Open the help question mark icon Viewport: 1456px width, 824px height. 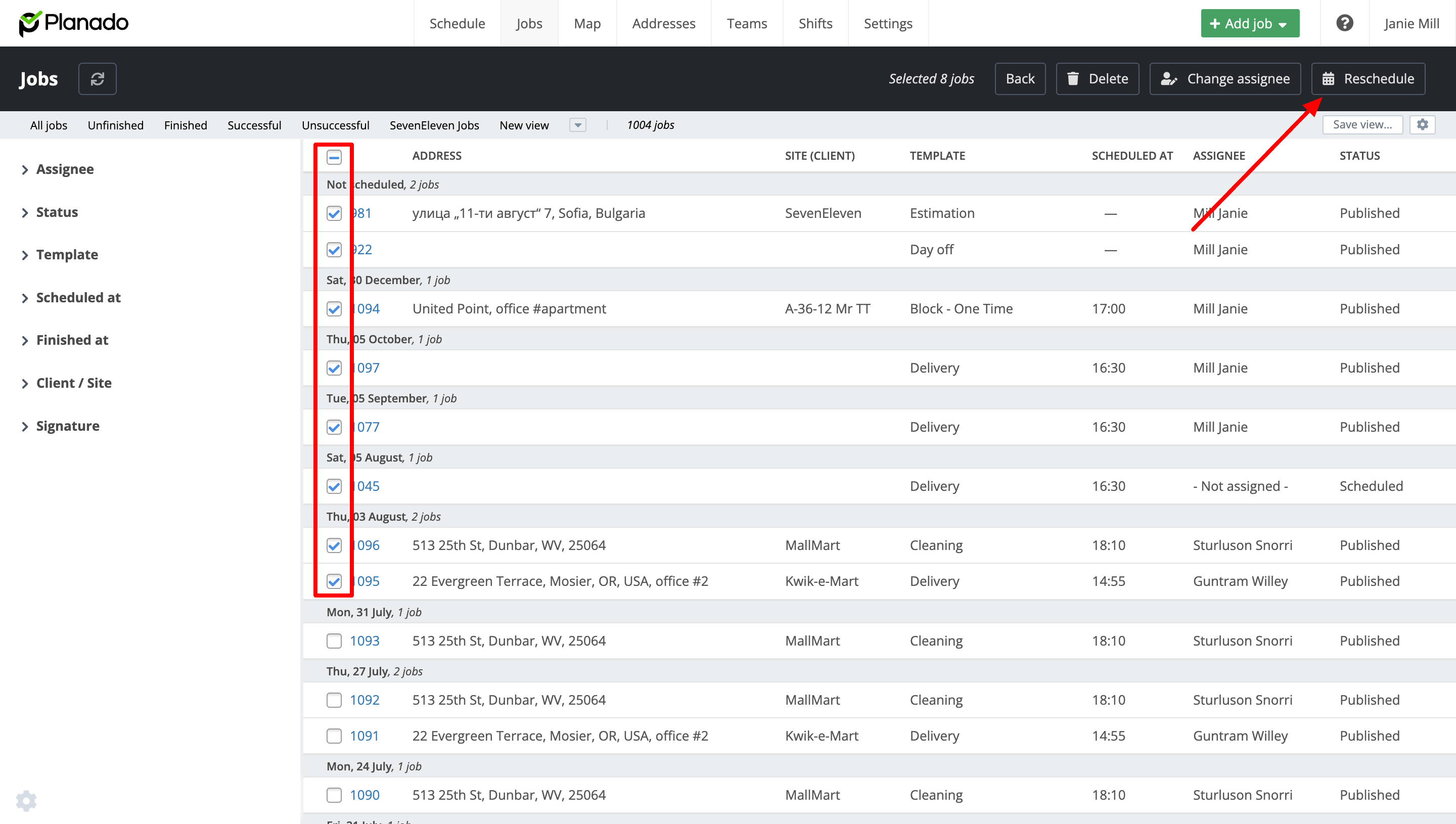(1344, 23)
